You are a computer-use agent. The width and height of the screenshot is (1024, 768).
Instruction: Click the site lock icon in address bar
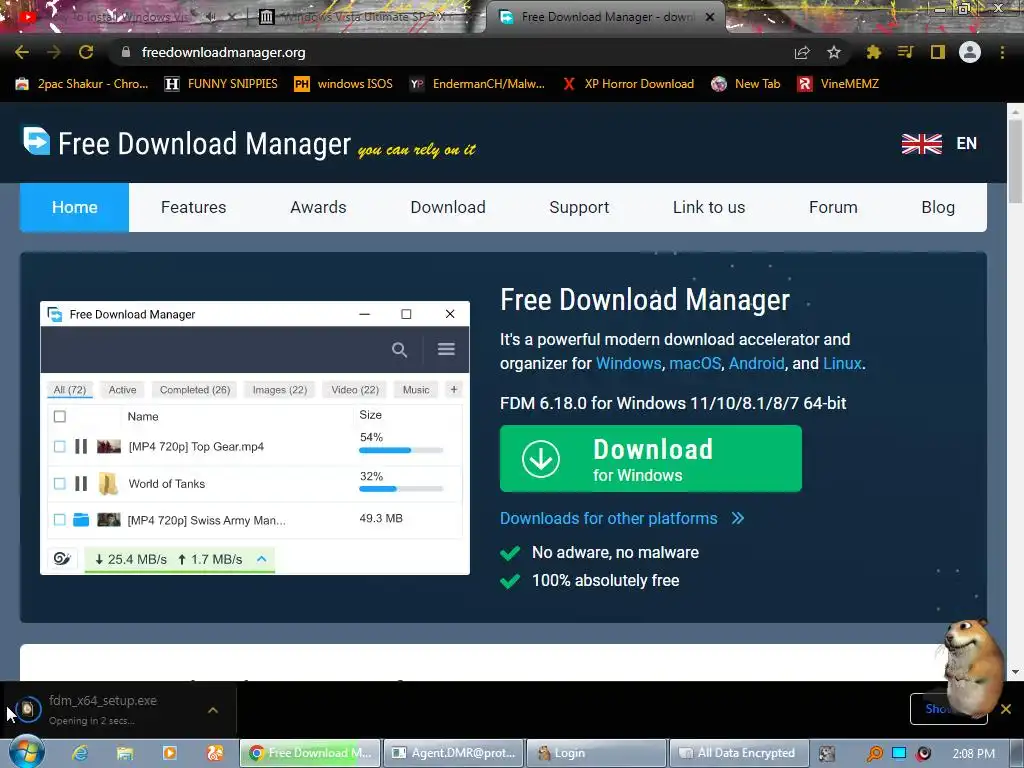tap(125, 52)
